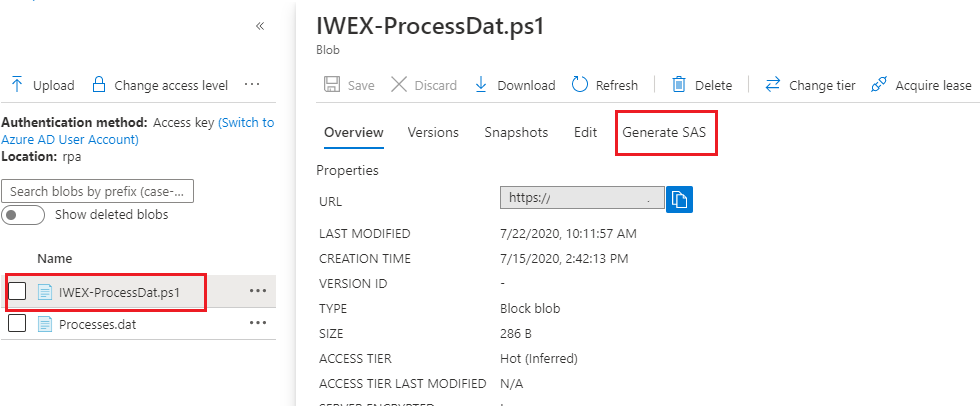Open more options for IWEX-ProcessDat.ps1
Screen dimensions: 980x406
258,291
